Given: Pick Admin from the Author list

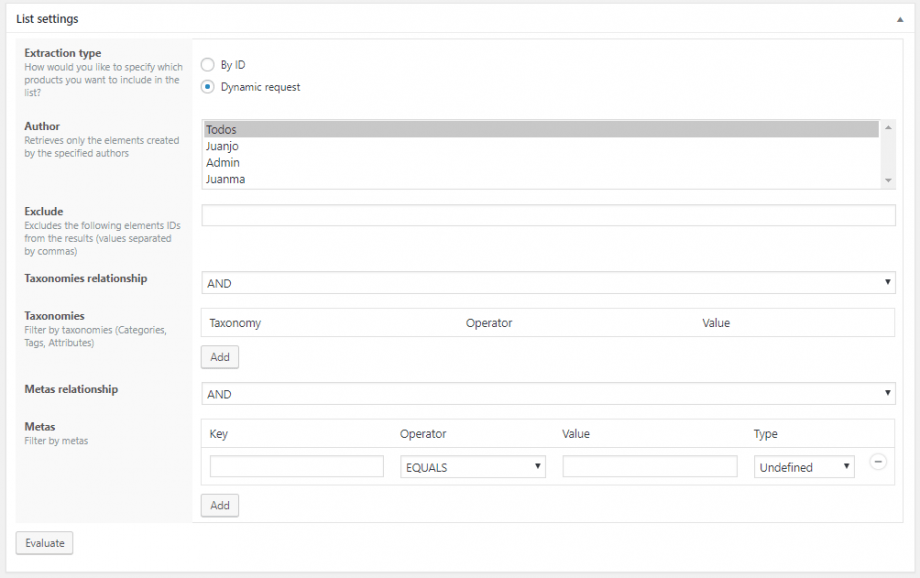Looking at the screenshot, I should coord(540,163).
